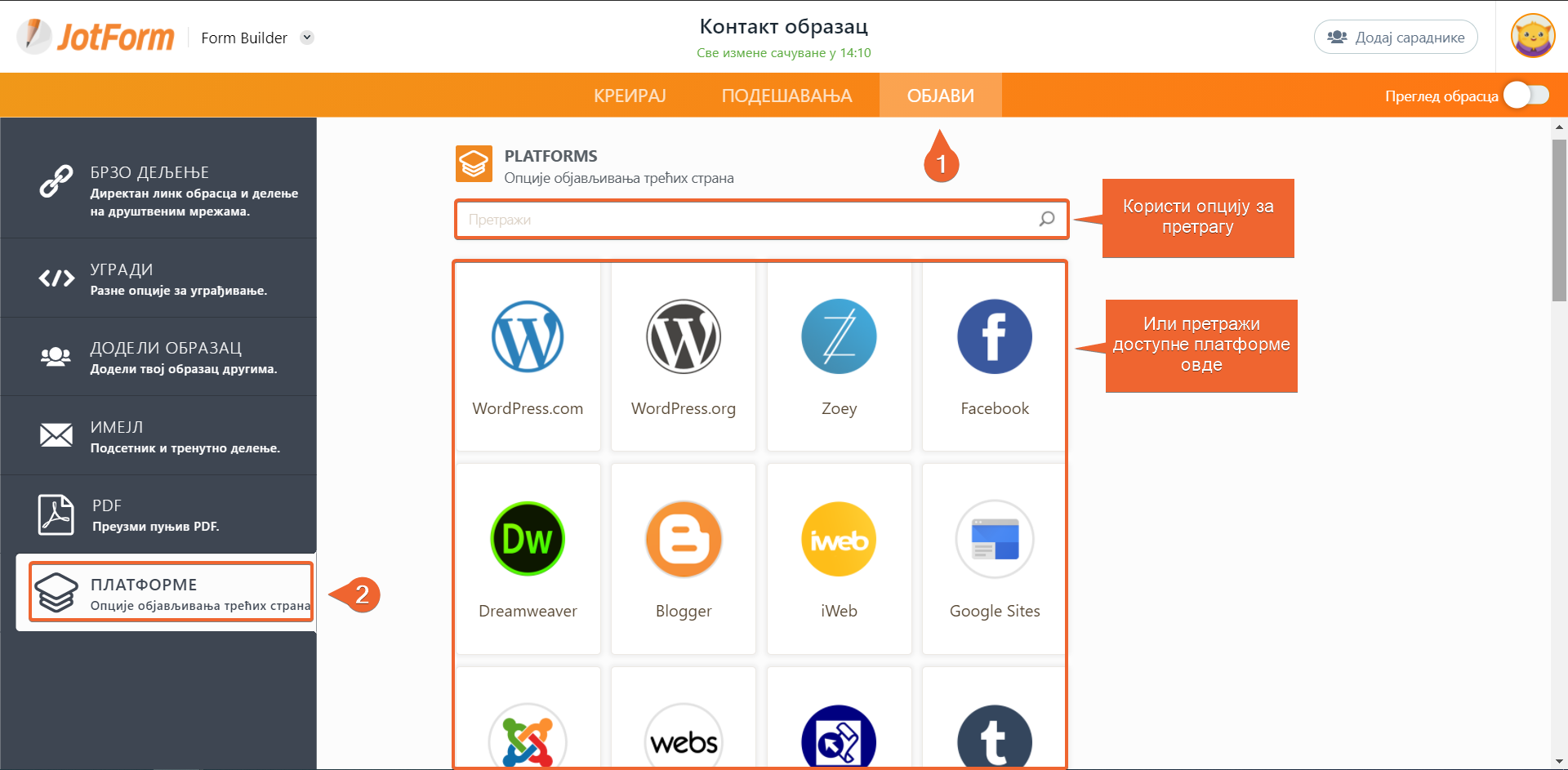Toggle the Преглед обрасца preview switch
The image size is (1568, 770).
(1526, 96)
